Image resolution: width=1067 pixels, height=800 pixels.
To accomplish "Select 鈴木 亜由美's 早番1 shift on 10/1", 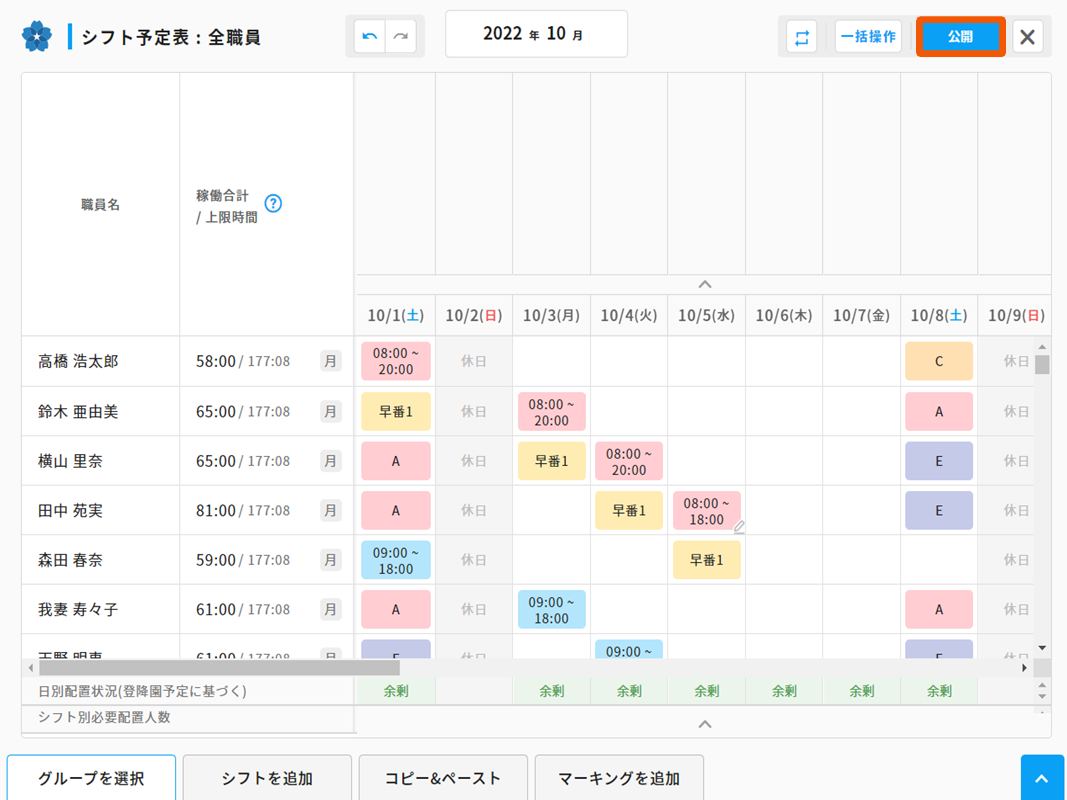I will (x=396, y=411).
